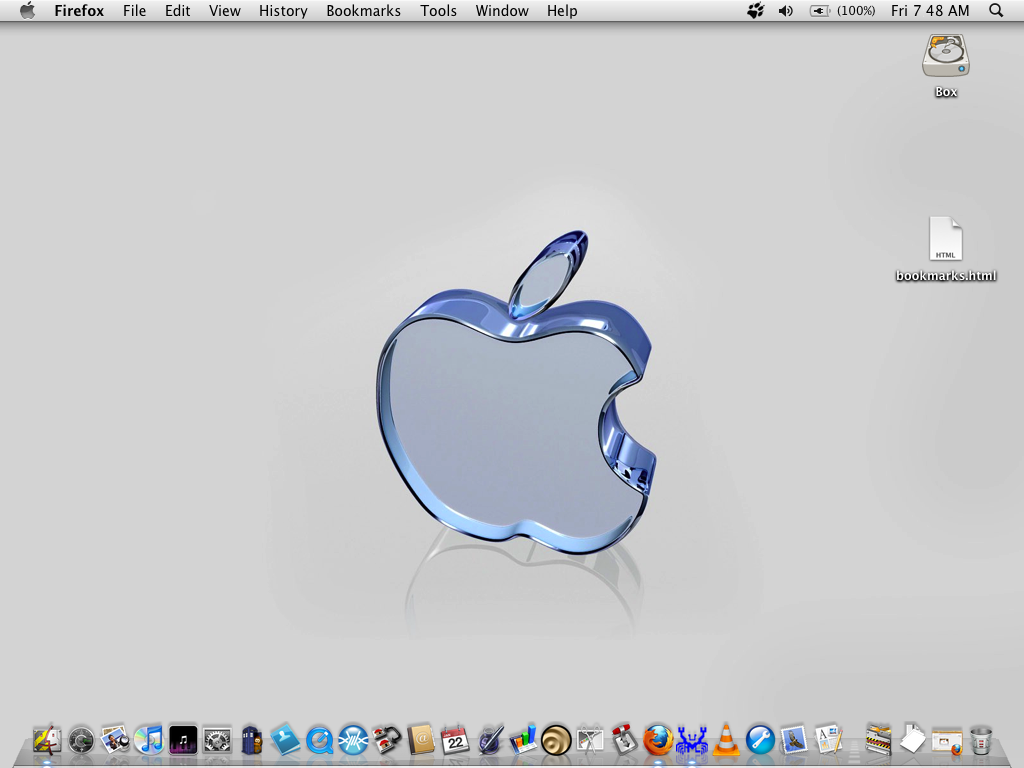This screenshot has width=1024, height=768.
Task: Open the Tools menu
Action: 438,10
